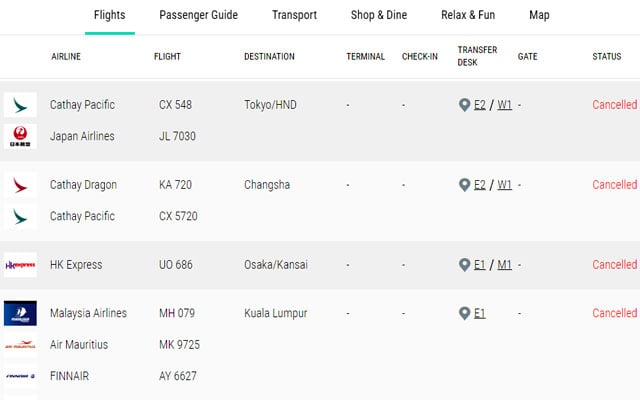Screen dimensions: 640x400
Task: Open transfer desk E2 link for Tokyo/HND flight
Action: 480,105
